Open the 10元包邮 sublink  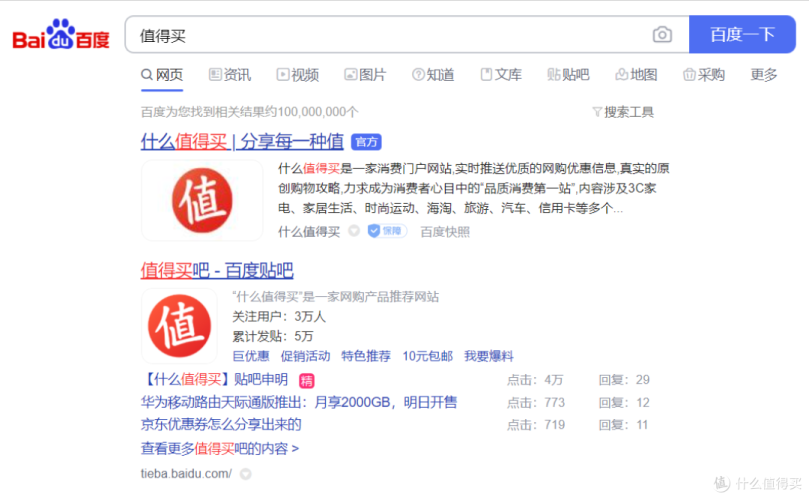pos(427,356)
